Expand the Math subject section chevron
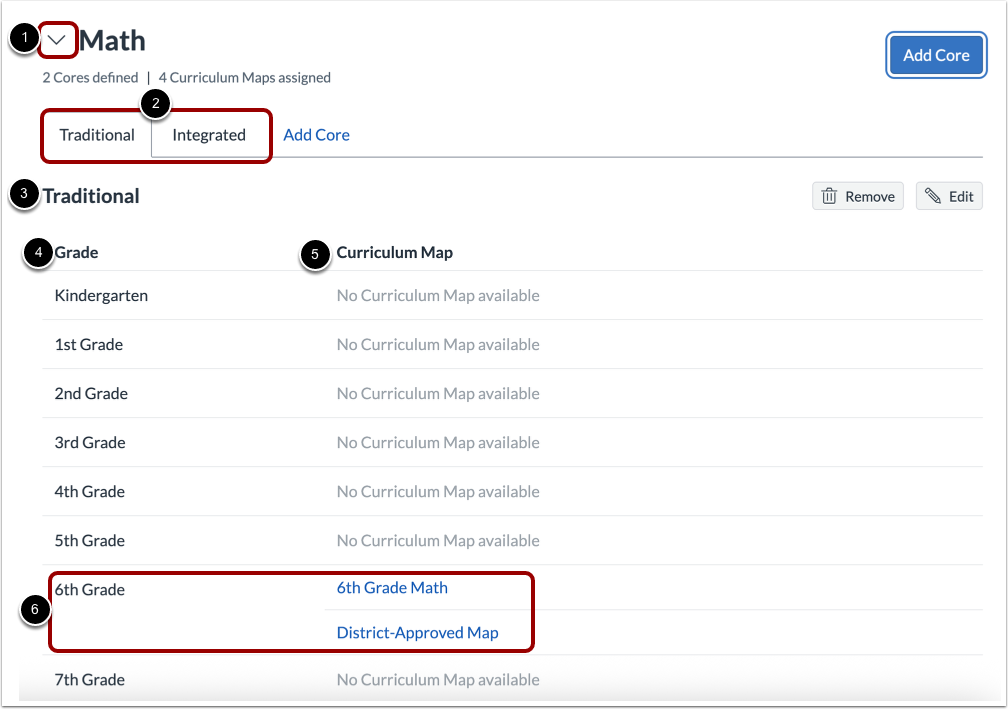Image resolution: width=1008 pixels, height=709 pixels. point(56,40)
